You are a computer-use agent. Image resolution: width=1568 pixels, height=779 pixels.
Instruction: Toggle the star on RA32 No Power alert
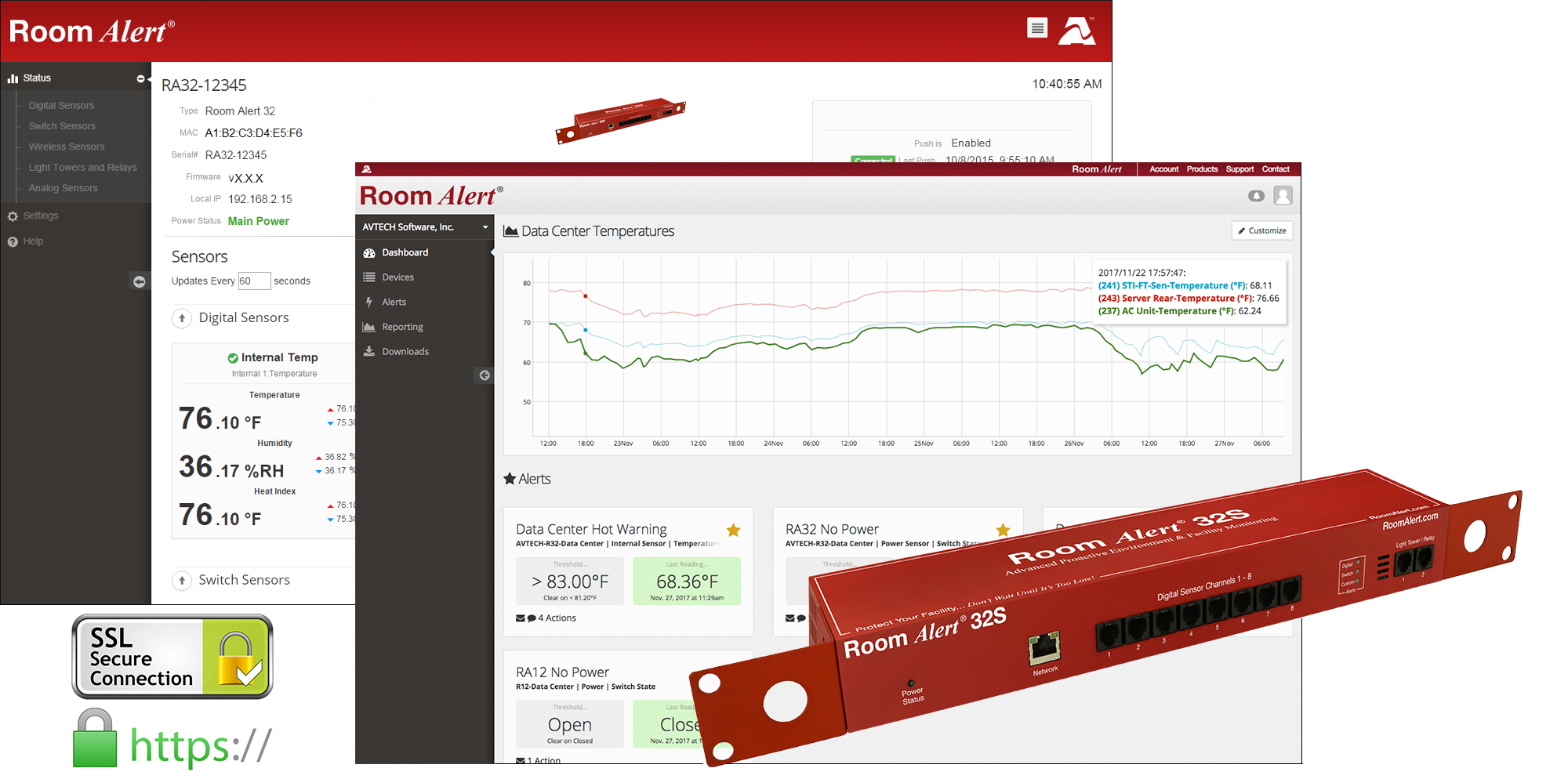point(1003,531)
